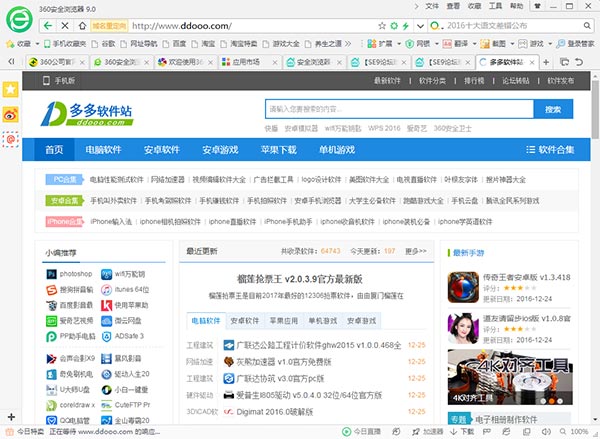Click the 多多软件站 logo
This screenshot has width=600, height=439.
click(87, 114)
